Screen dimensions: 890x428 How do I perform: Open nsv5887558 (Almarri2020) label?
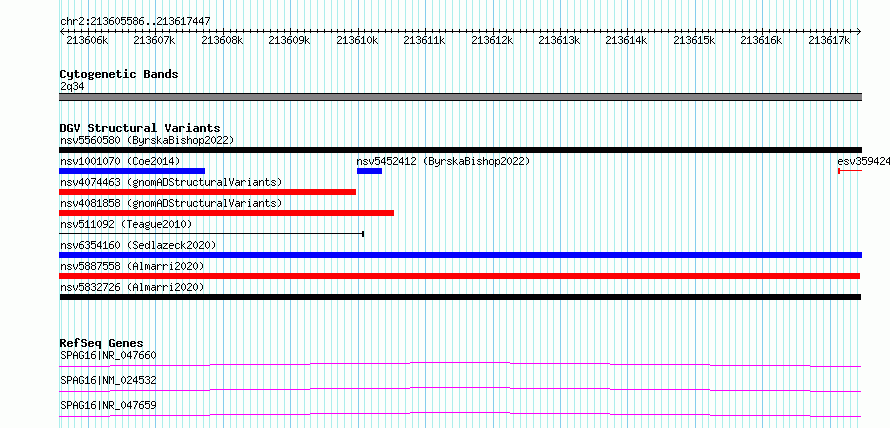coord(132,266)
